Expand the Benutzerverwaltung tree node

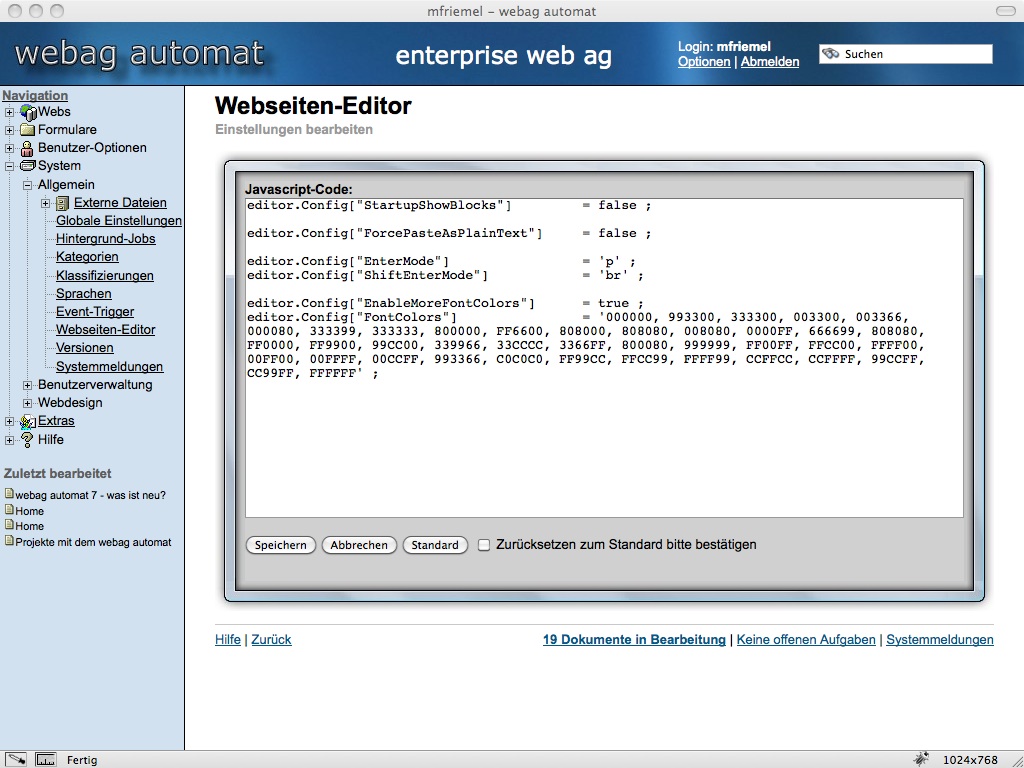click(28, 385)
